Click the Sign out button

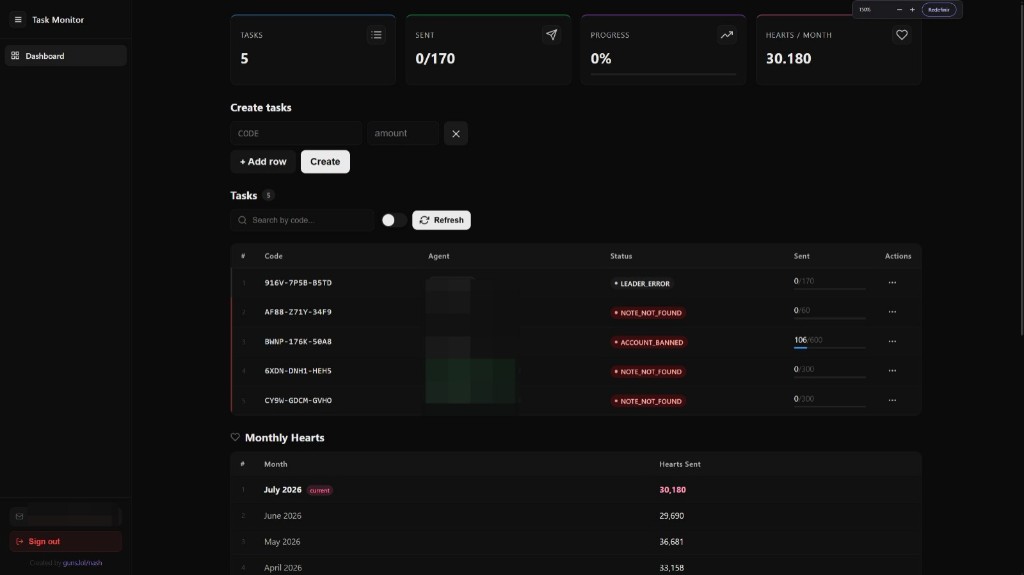[65, 541]
